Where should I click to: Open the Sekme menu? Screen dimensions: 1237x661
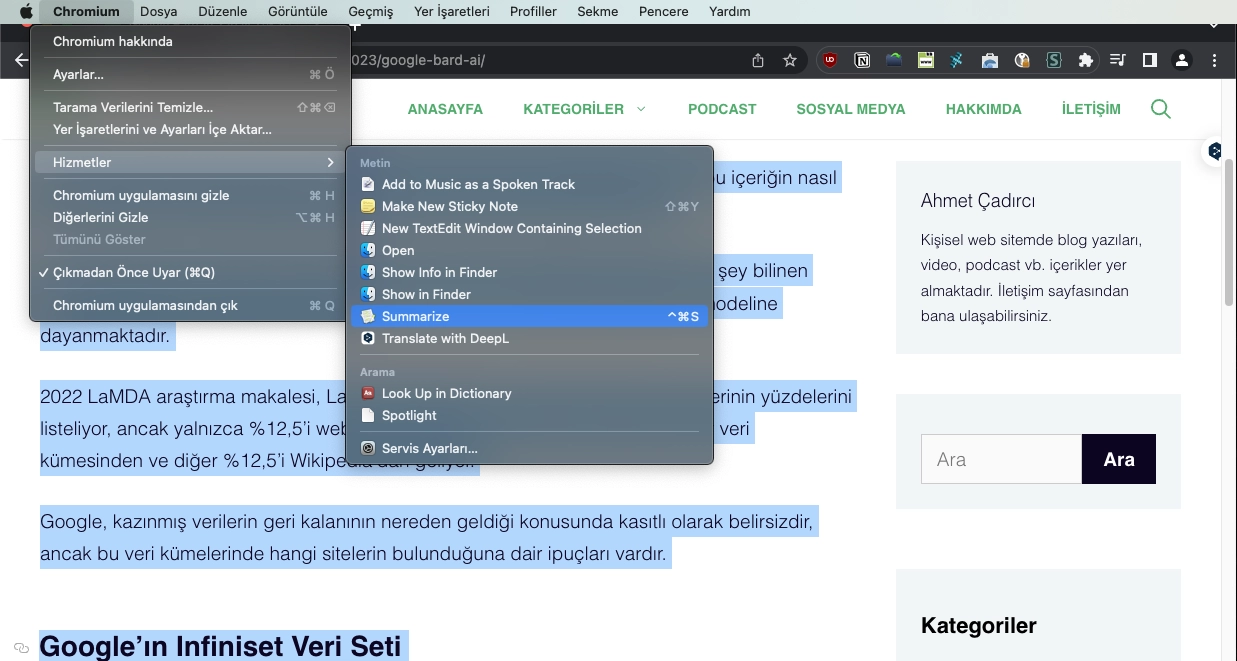[x=597, y=12]
